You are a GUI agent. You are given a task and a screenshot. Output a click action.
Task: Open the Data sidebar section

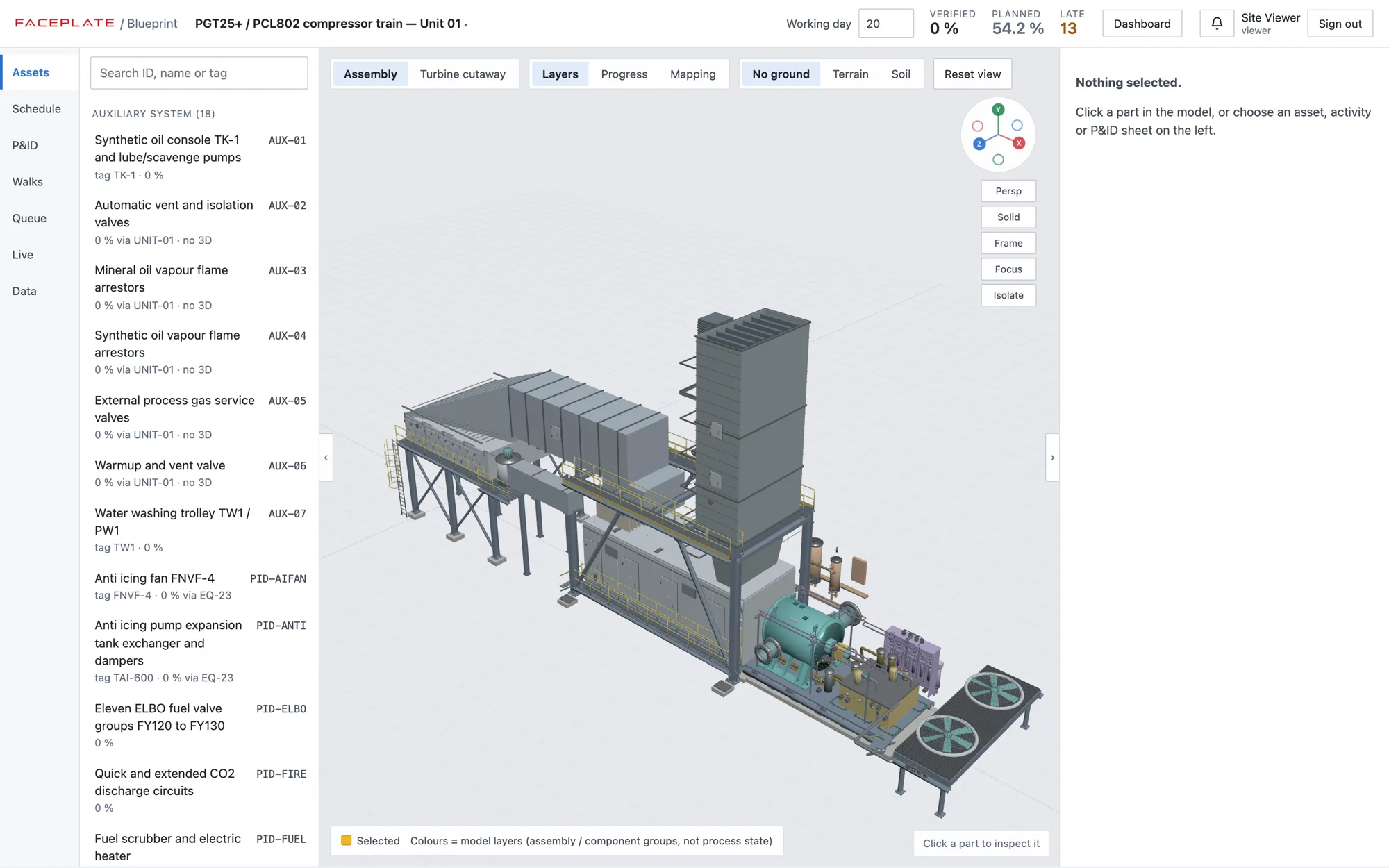pos(40,291)
